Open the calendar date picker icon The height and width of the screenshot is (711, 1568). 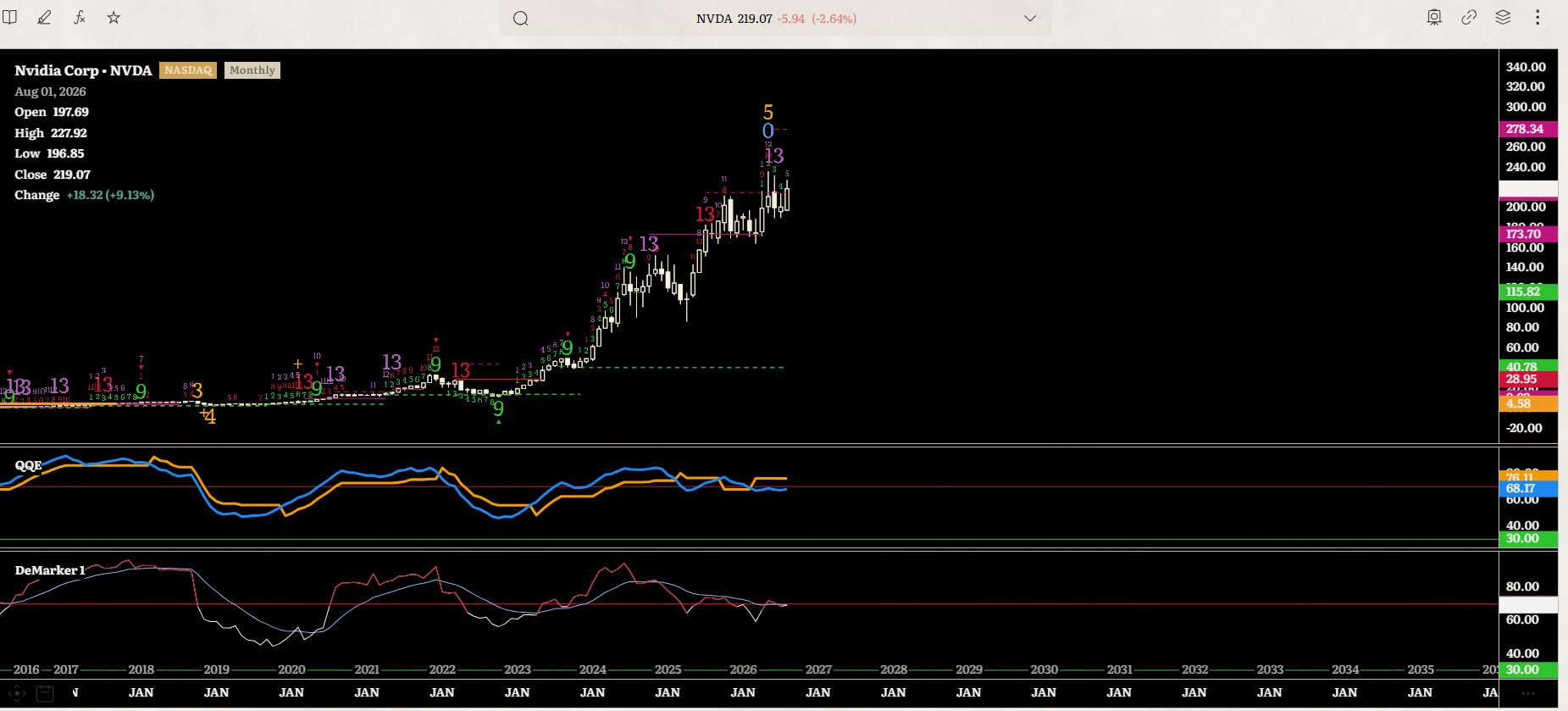[x=46, y=693]
